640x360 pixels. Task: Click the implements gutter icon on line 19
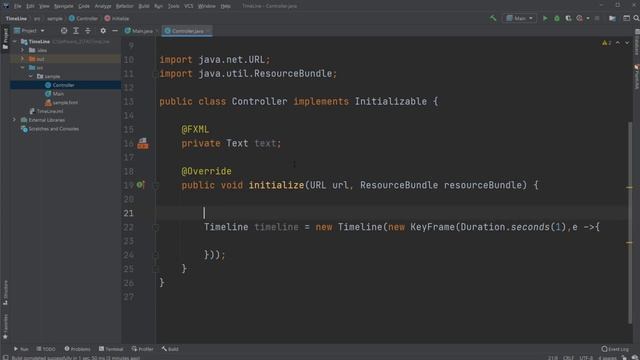[x=140, y=185]
